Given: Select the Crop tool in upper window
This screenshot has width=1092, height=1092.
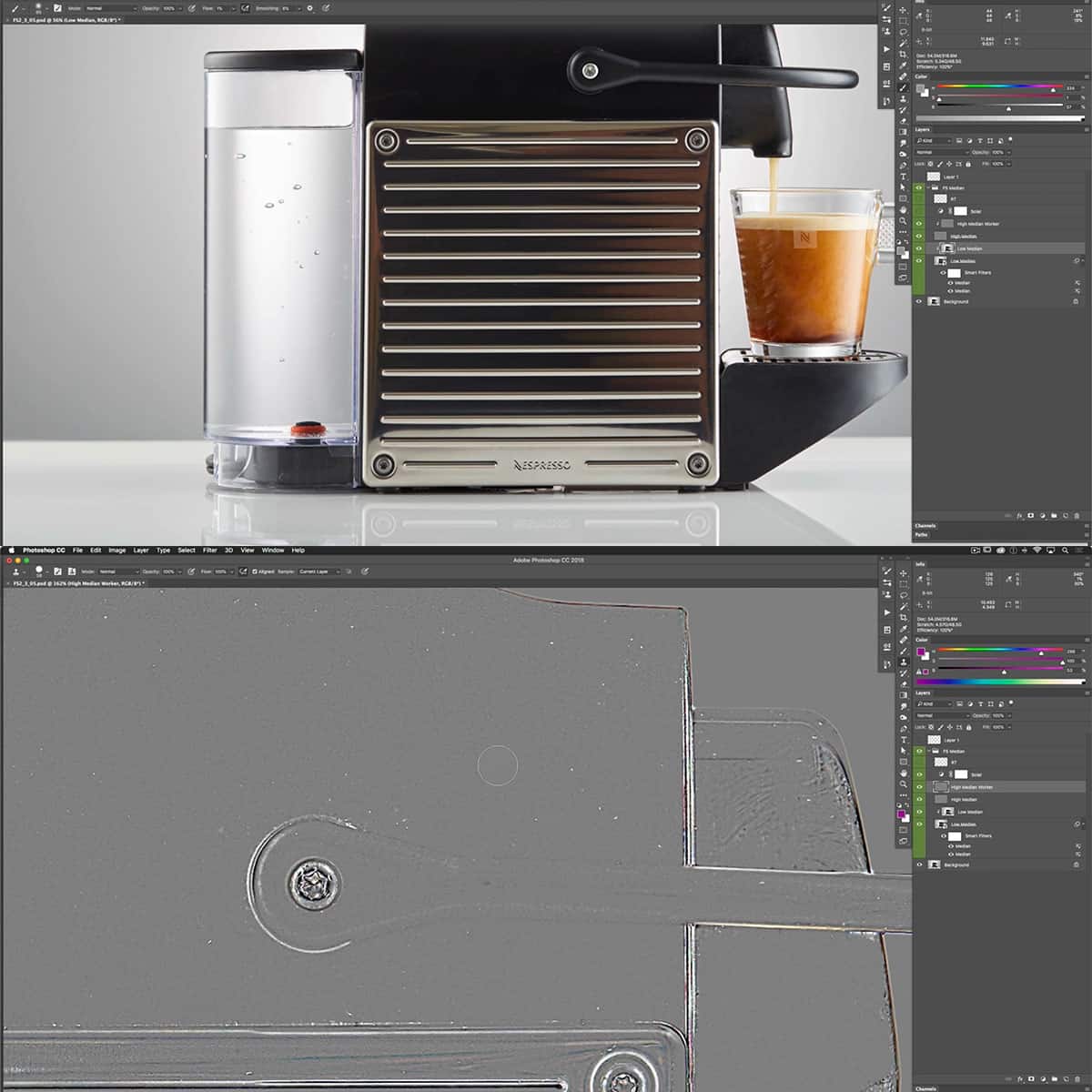Looking at the screenshot, I should tap(903, 55).
